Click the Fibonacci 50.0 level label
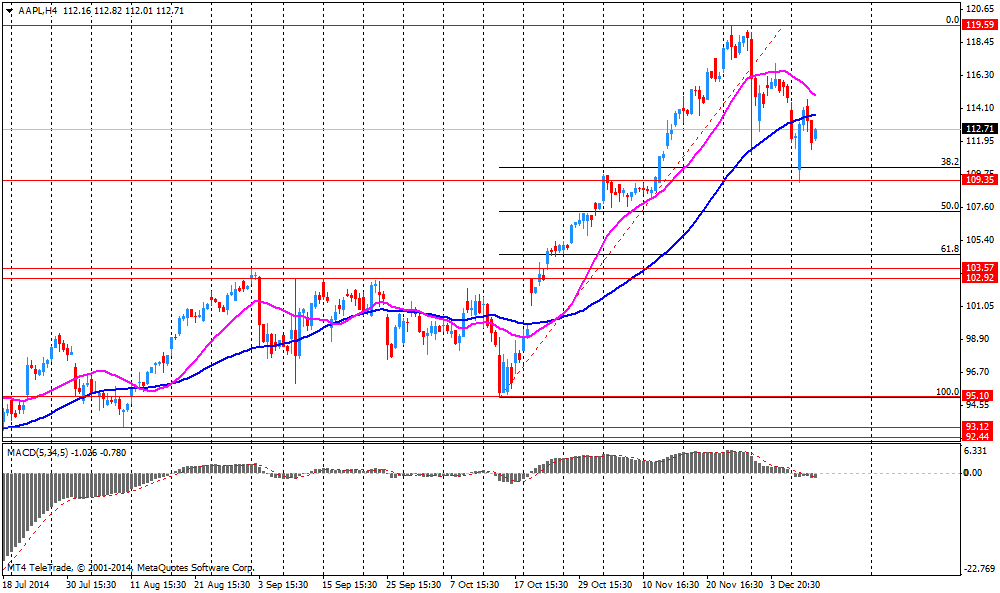The image size is (1000, 593). [x=950, y=206]
